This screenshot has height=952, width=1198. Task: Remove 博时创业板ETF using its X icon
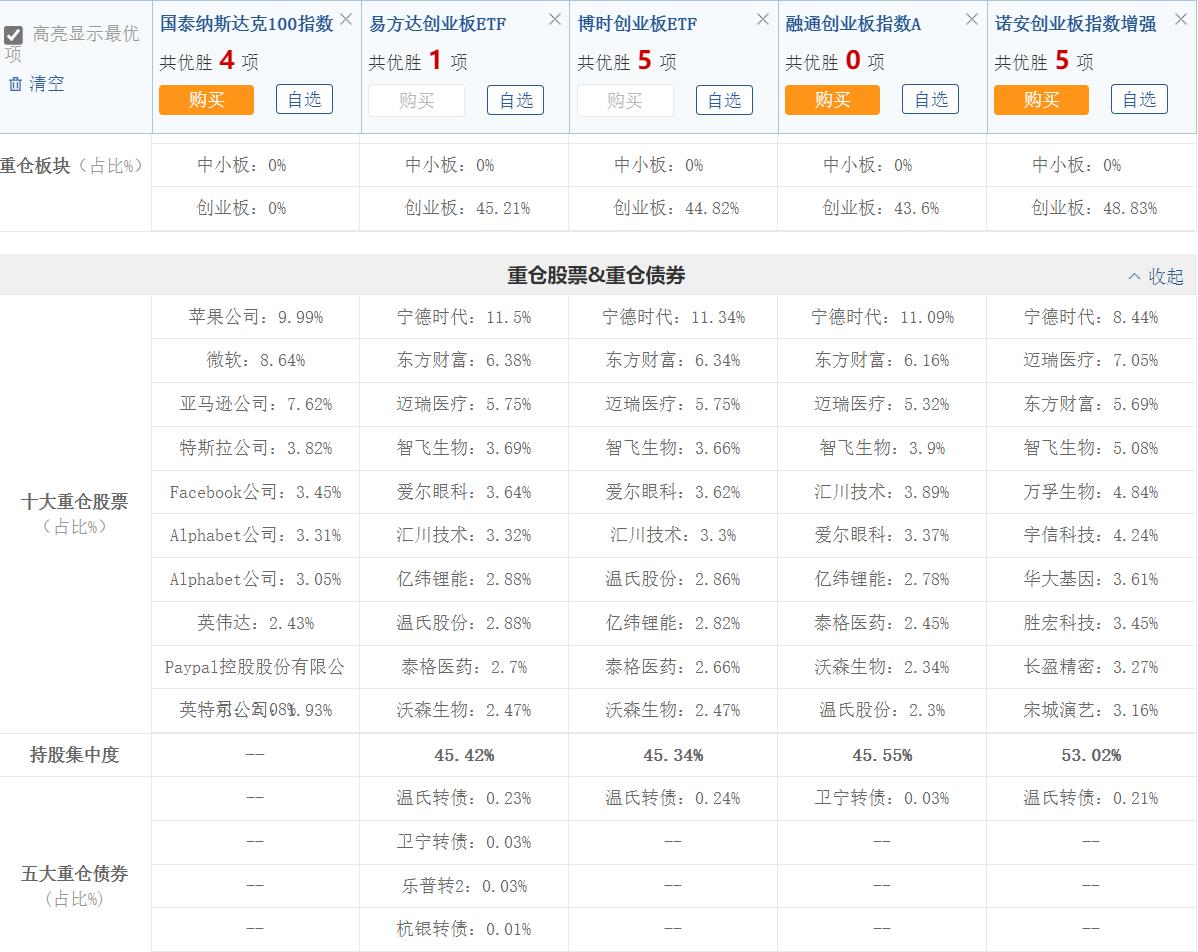[x=763, y=18]
